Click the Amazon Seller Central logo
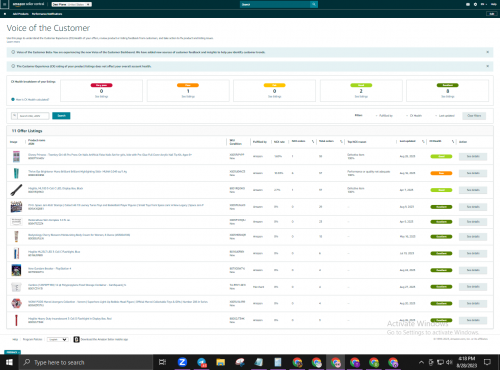The image size is (500, 370). point(28,4)
